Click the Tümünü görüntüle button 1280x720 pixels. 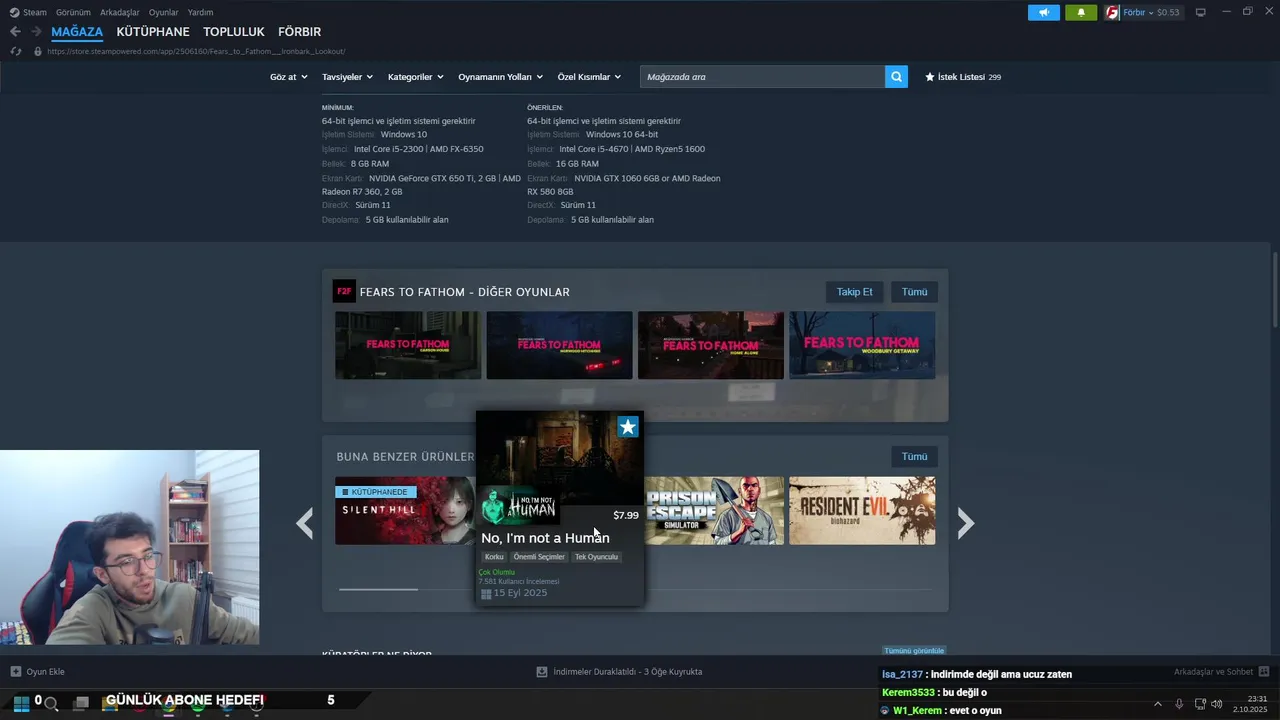pos(914,651)
